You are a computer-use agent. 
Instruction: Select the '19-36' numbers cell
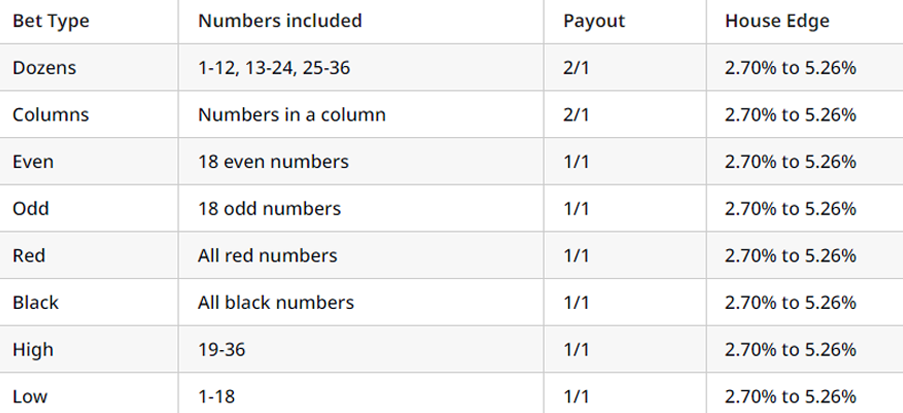[221, 349]
